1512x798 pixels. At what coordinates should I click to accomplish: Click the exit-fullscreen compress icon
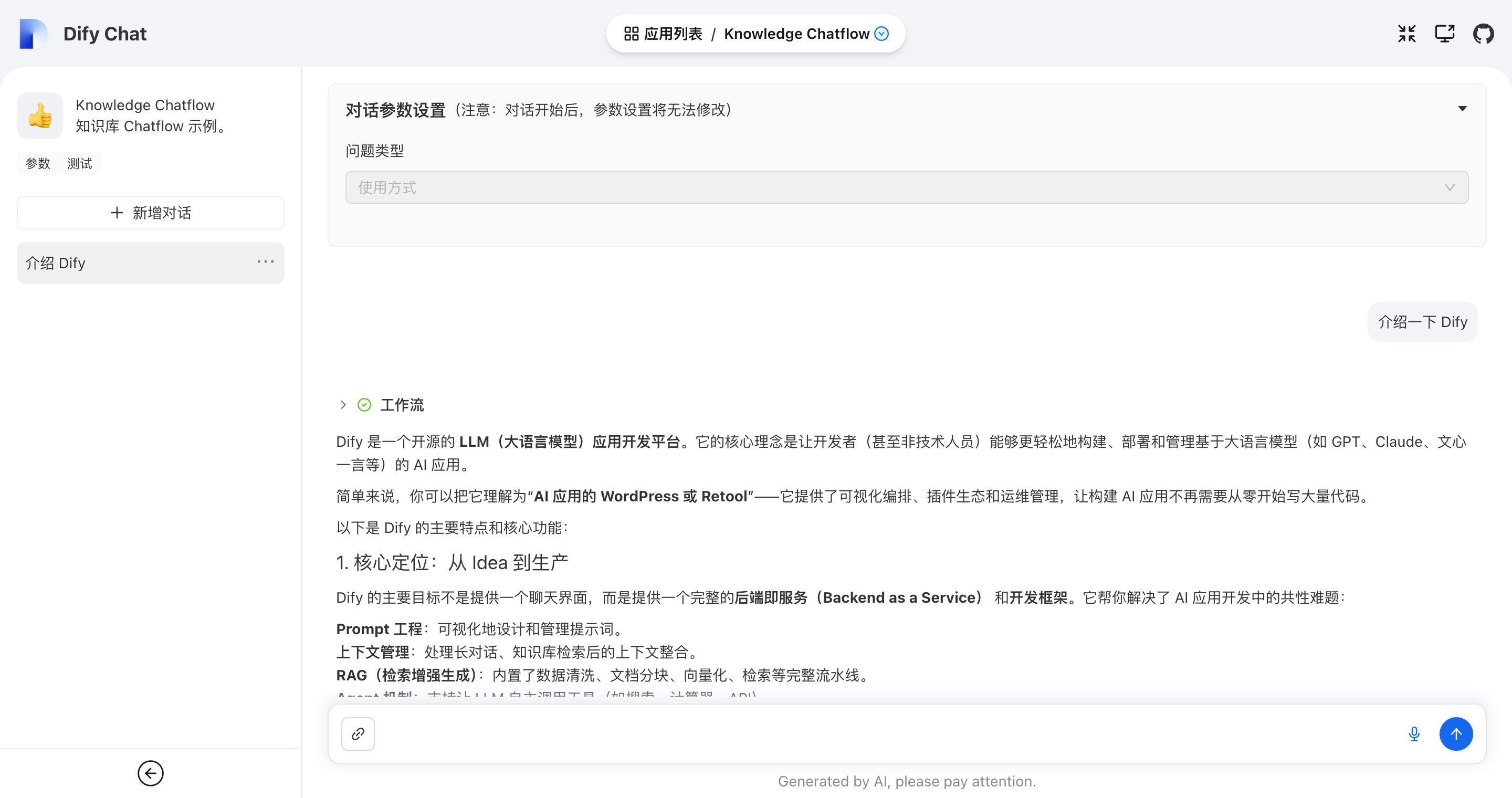tap(1406, 34)
